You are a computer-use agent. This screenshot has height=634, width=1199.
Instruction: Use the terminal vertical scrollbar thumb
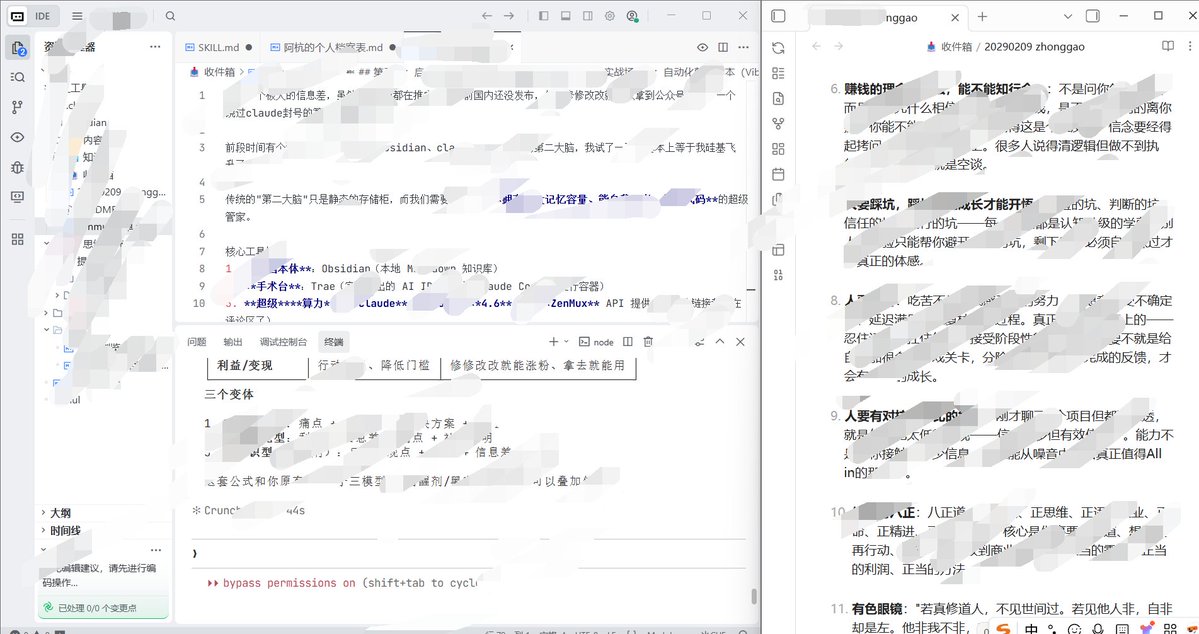tap(753, 596)
